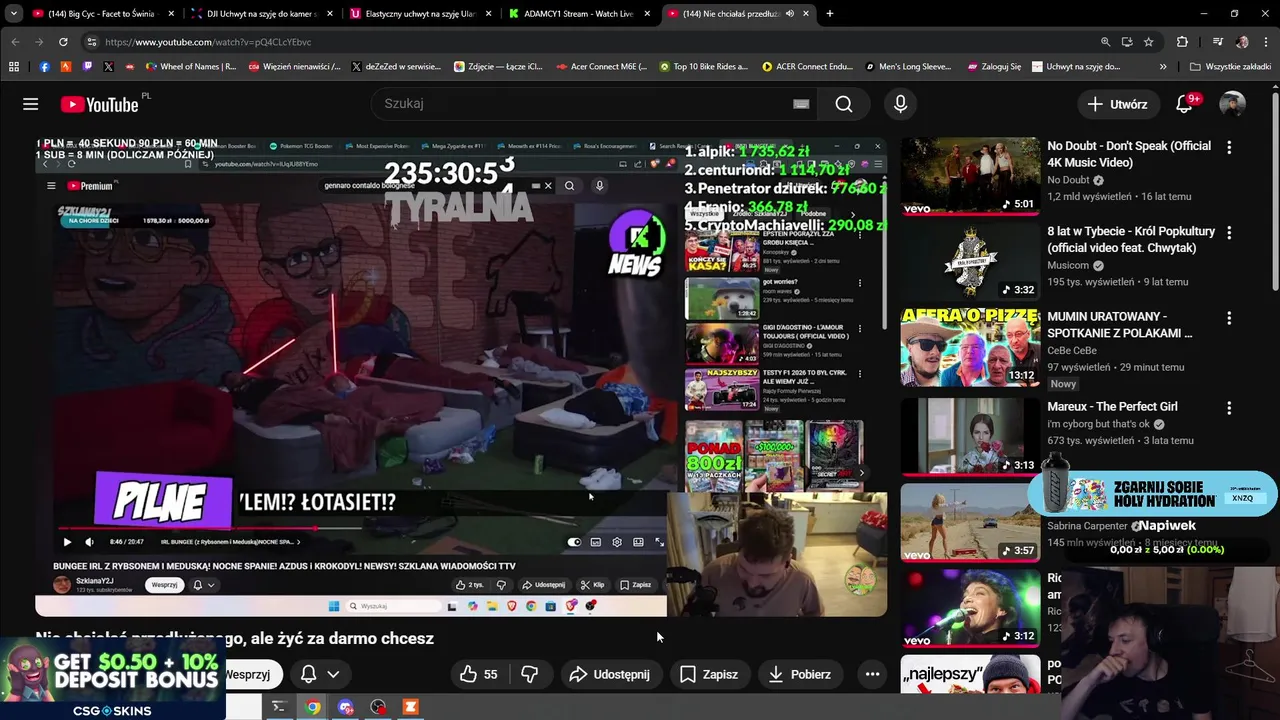Start voice search with the microphone
1280x720 pixels.
point(900,104)
